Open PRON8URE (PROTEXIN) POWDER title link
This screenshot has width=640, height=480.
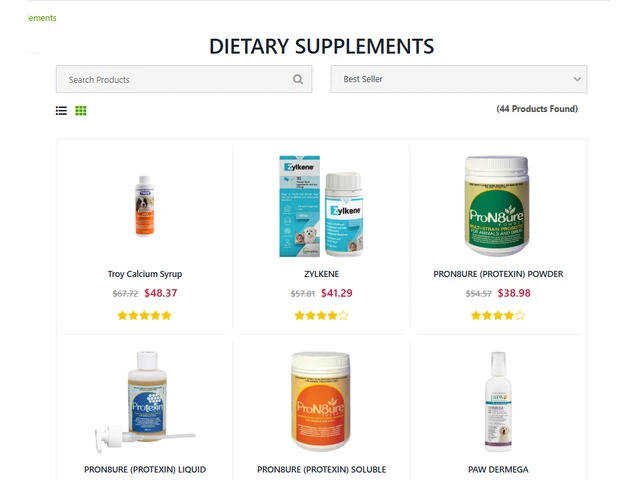click(498, 274)
